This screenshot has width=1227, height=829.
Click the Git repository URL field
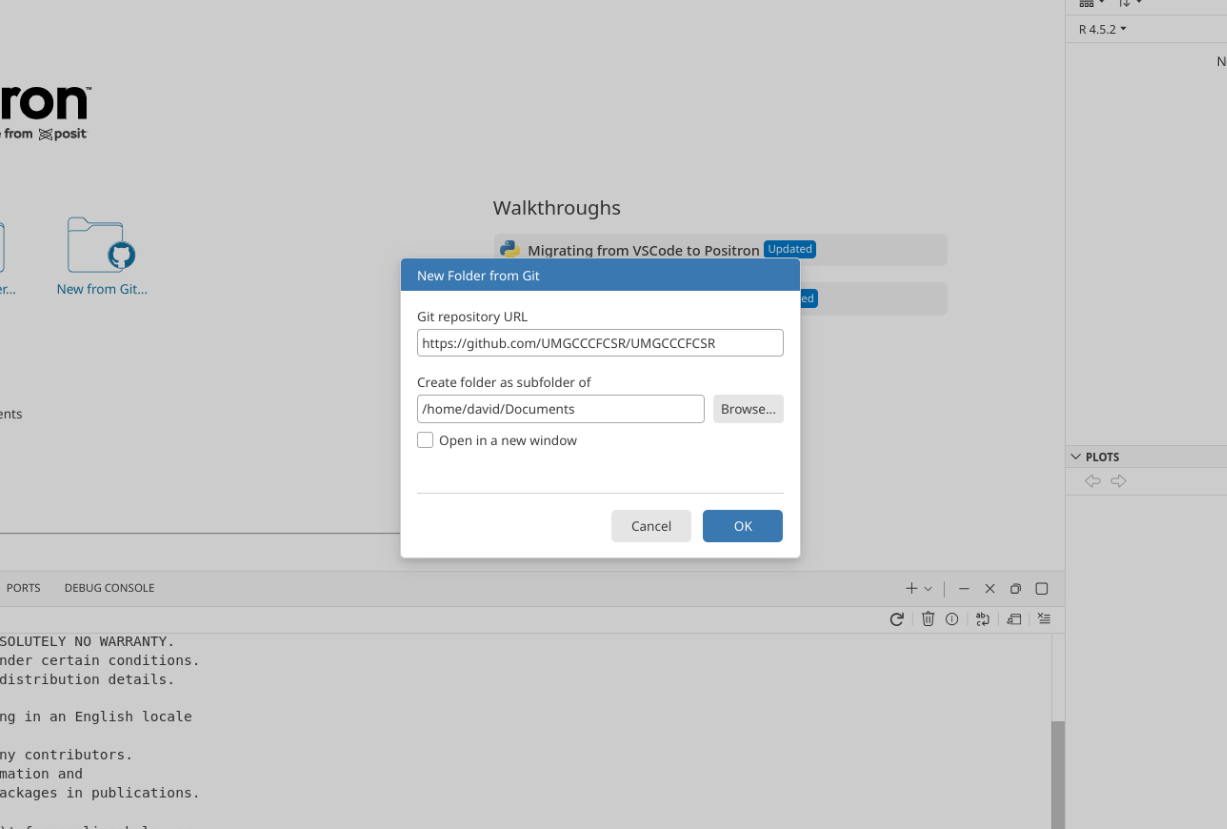600,343
